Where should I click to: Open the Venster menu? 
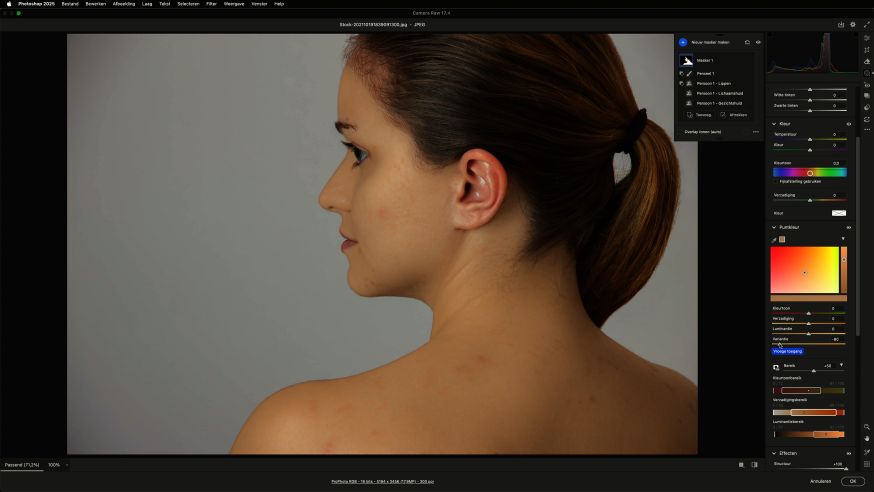[259, 4]
